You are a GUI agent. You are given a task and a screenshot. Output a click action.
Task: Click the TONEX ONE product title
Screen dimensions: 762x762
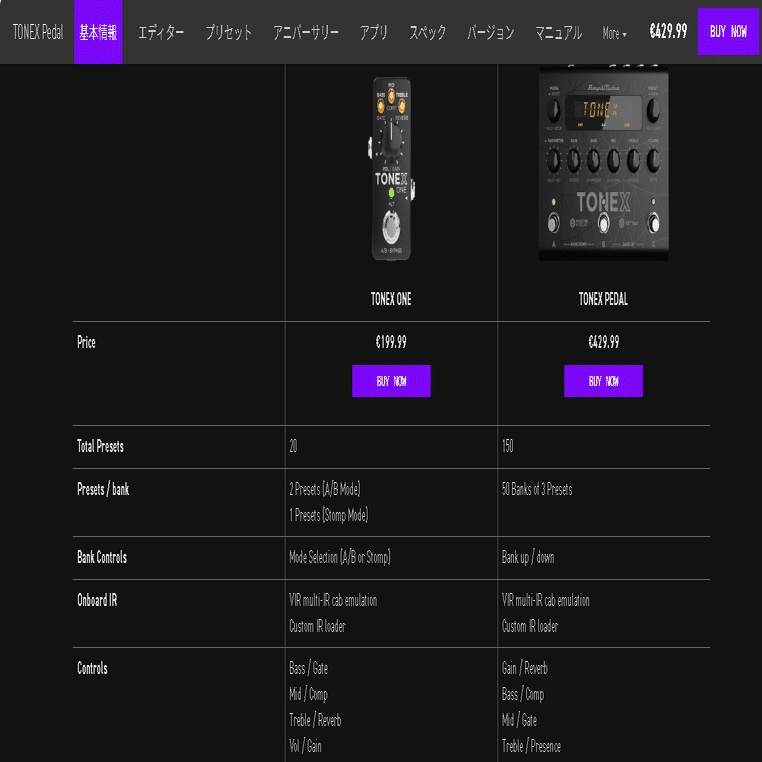pos(391,299)
